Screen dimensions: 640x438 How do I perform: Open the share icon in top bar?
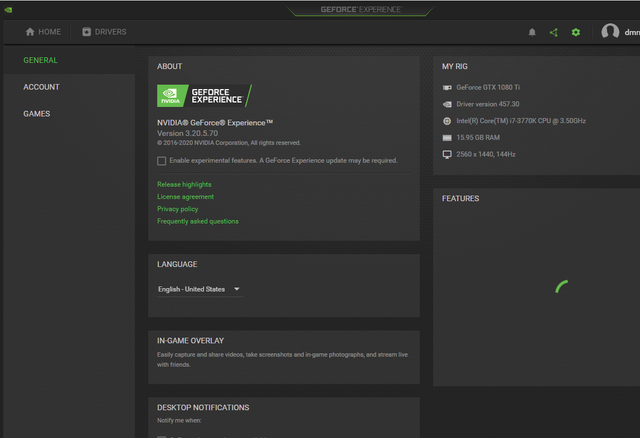point(554,32)
